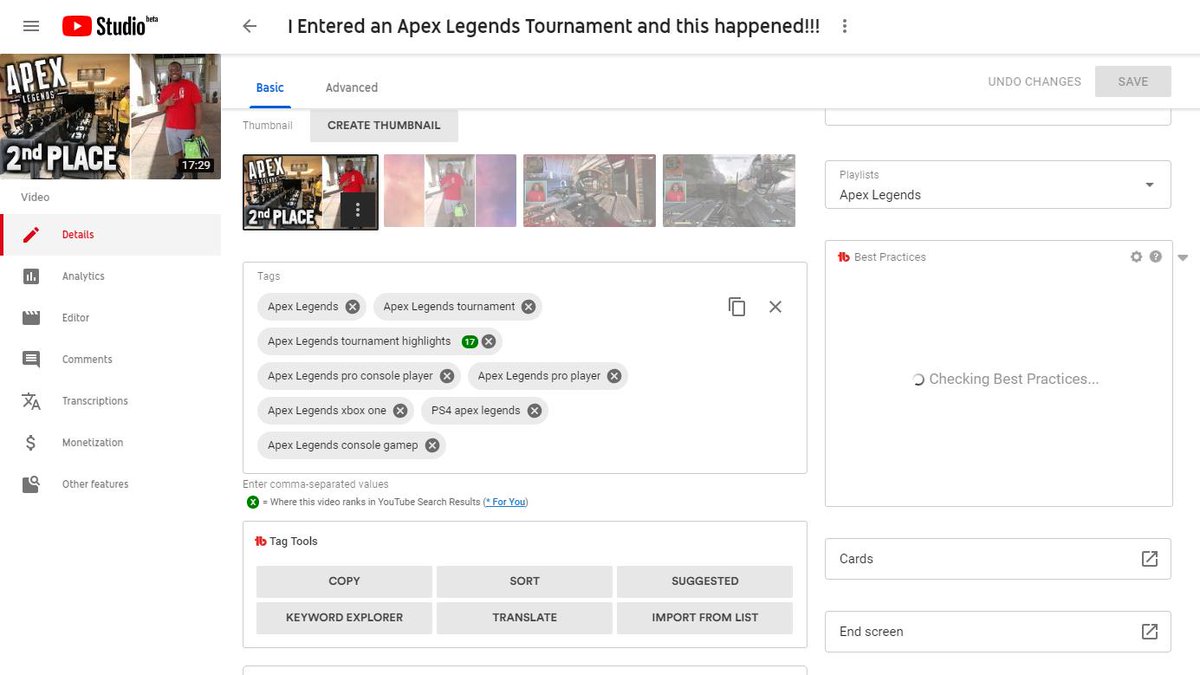
Task: Click the TRANSLATE tags button
Action: click(x=524, y=618)
